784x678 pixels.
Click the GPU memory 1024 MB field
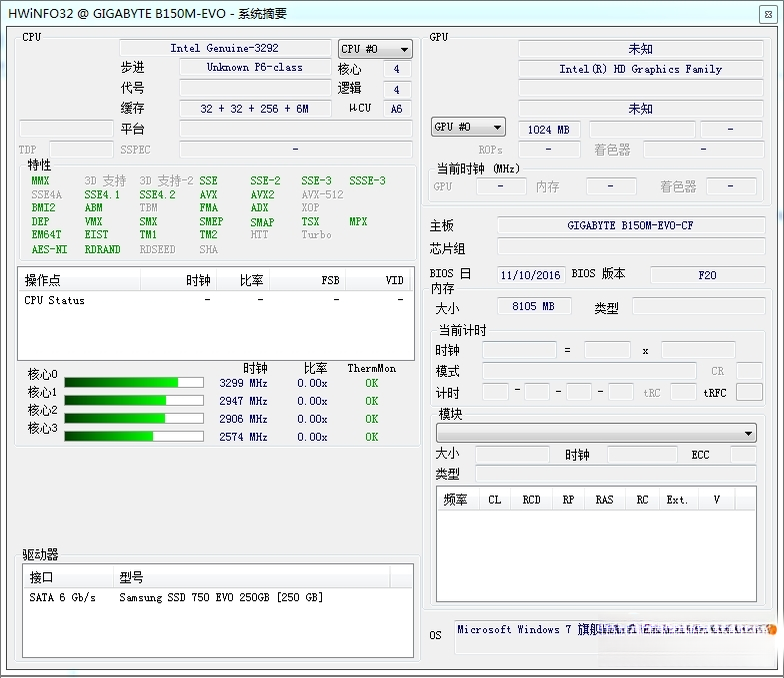pyautogui.click(x=549, y=130)
